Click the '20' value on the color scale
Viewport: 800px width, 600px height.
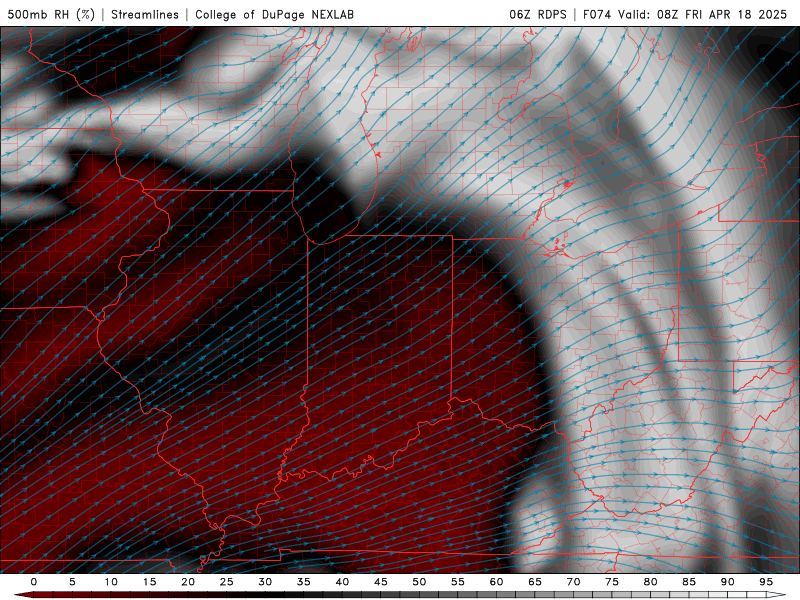tap(188, 582)
